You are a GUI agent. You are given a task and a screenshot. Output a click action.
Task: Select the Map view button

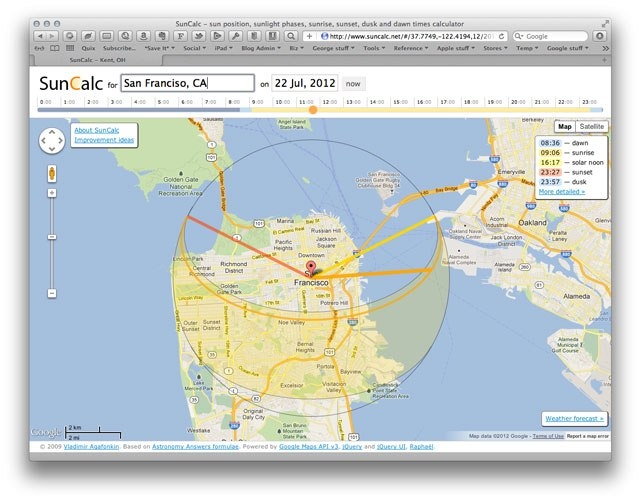[565, 127]
